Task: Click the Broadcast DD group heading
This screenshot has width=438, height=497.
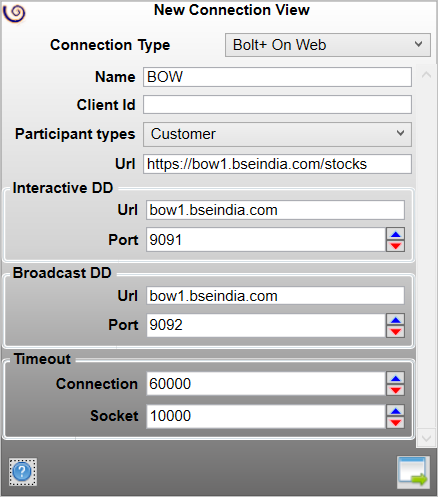Action: point(62,273)
